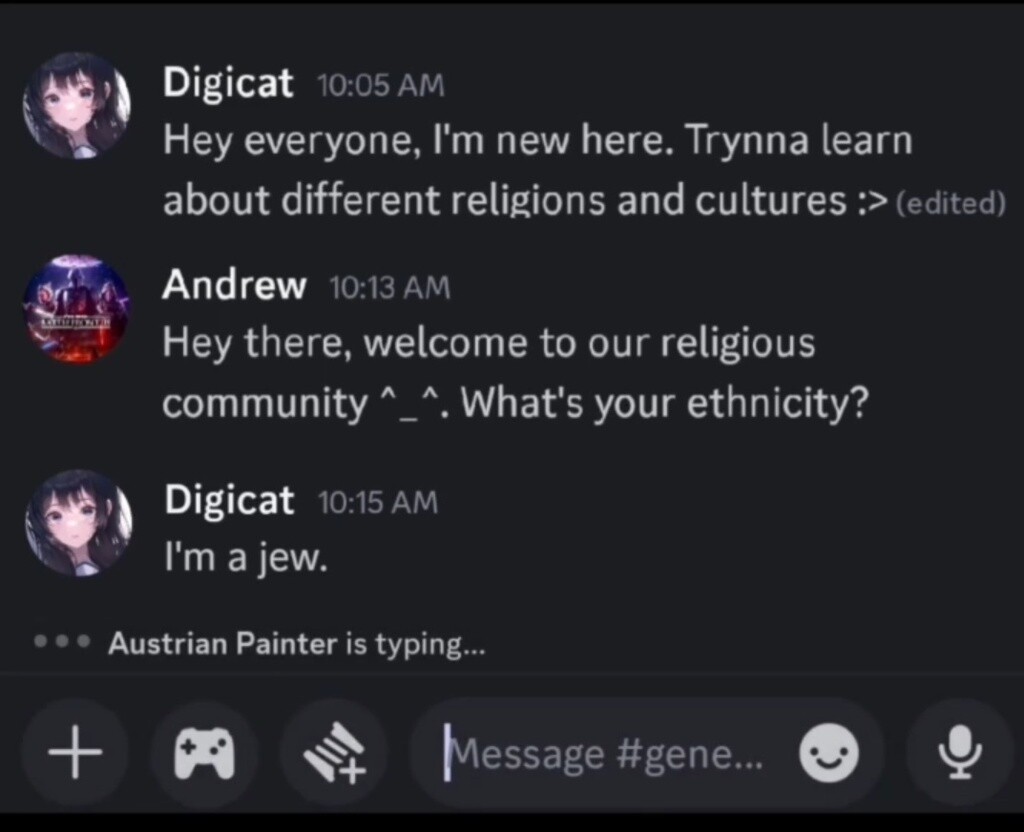The height and width of the screenshot is (832, 1024).
Task: Click the (edited) label on Digicat's message
Action: [x=951, y=203]
